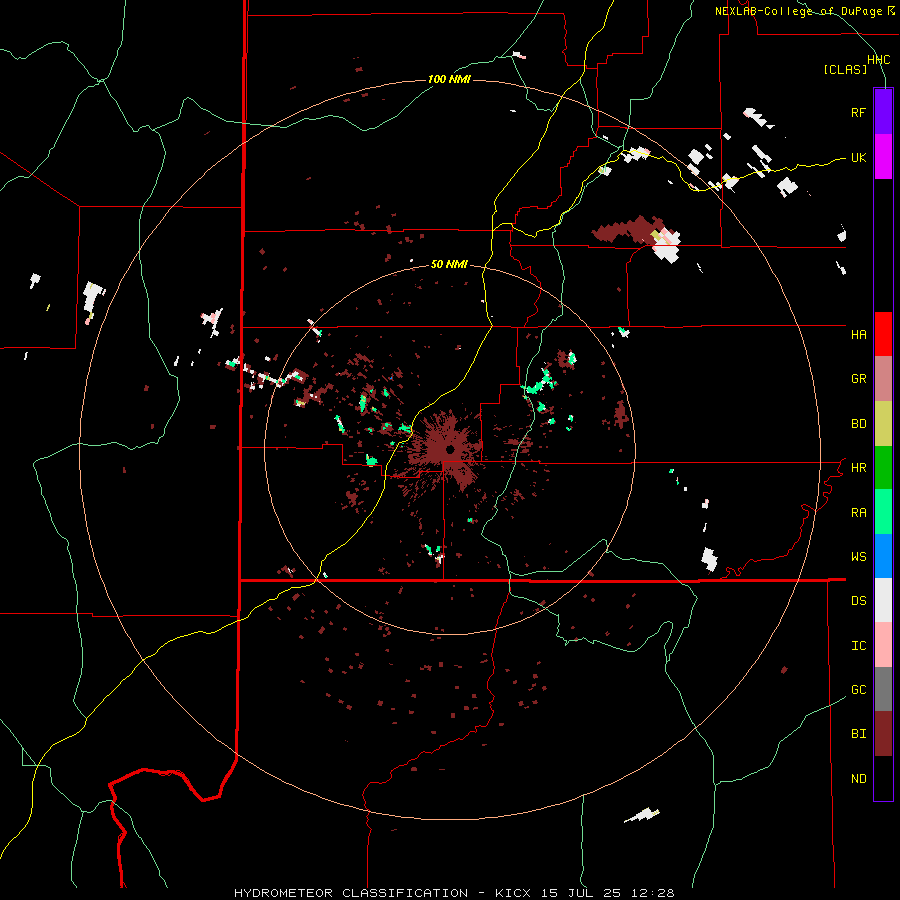Viewport: 900px width, 900px height.
Task: Click the RA legend label
Action: pyautogui.click(x=858, y=513)
